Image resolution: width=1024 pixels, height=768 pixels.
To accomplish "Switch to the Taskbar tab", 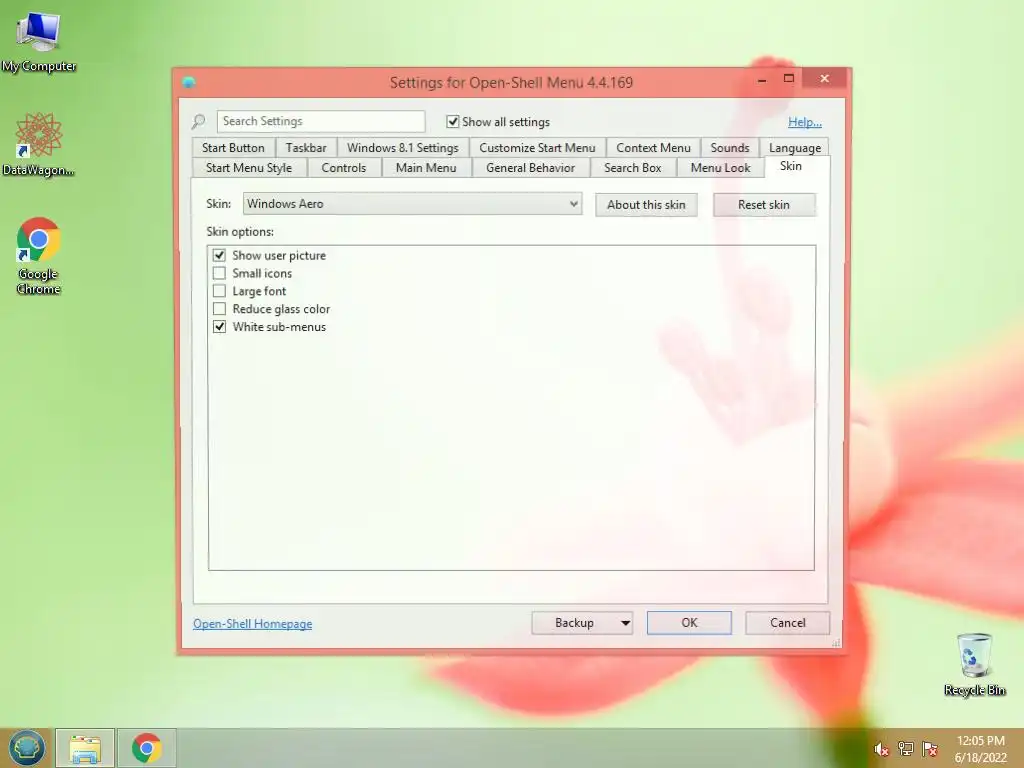I will [306, 148].
